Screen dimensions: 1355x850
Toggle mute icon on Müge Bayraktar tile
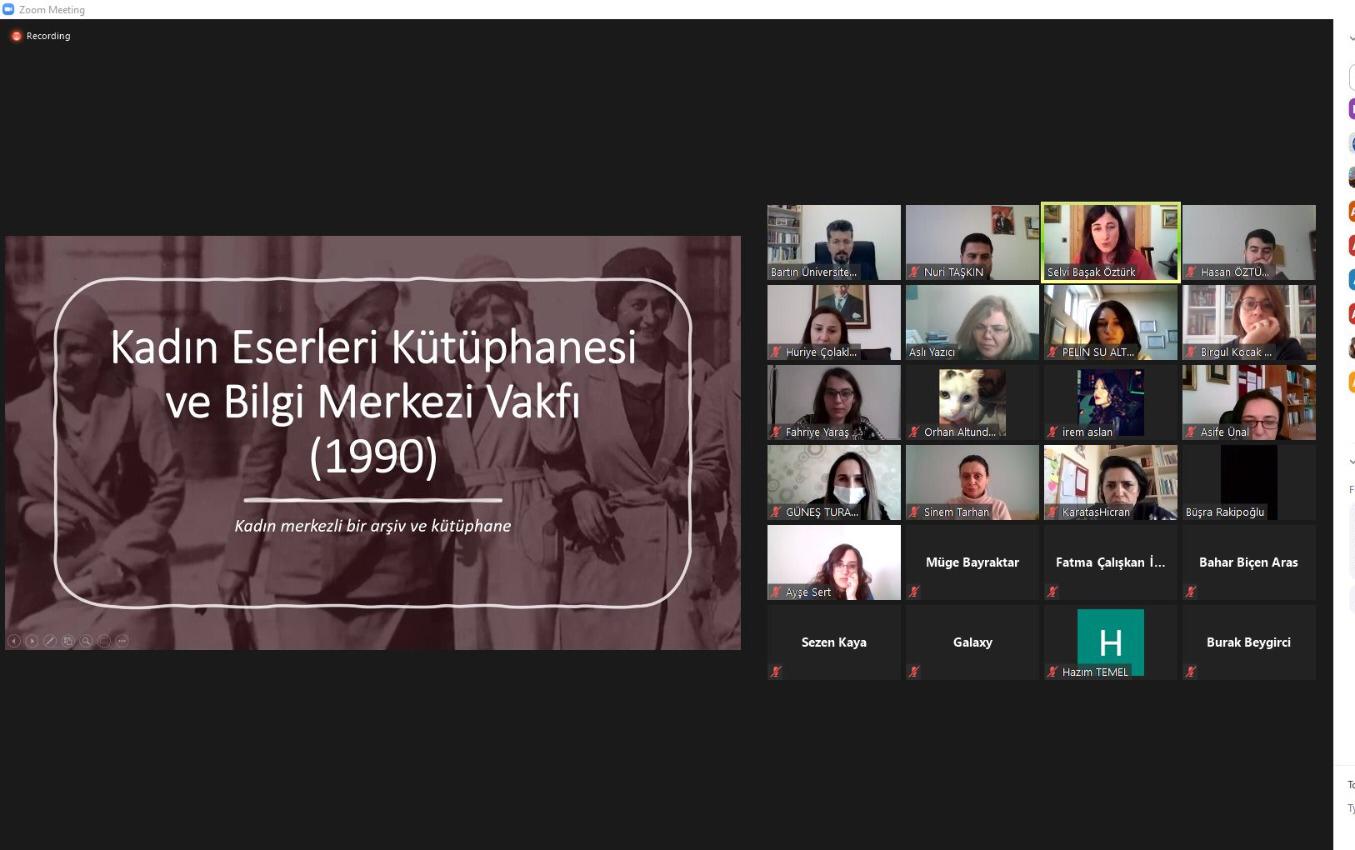(914, 592)
